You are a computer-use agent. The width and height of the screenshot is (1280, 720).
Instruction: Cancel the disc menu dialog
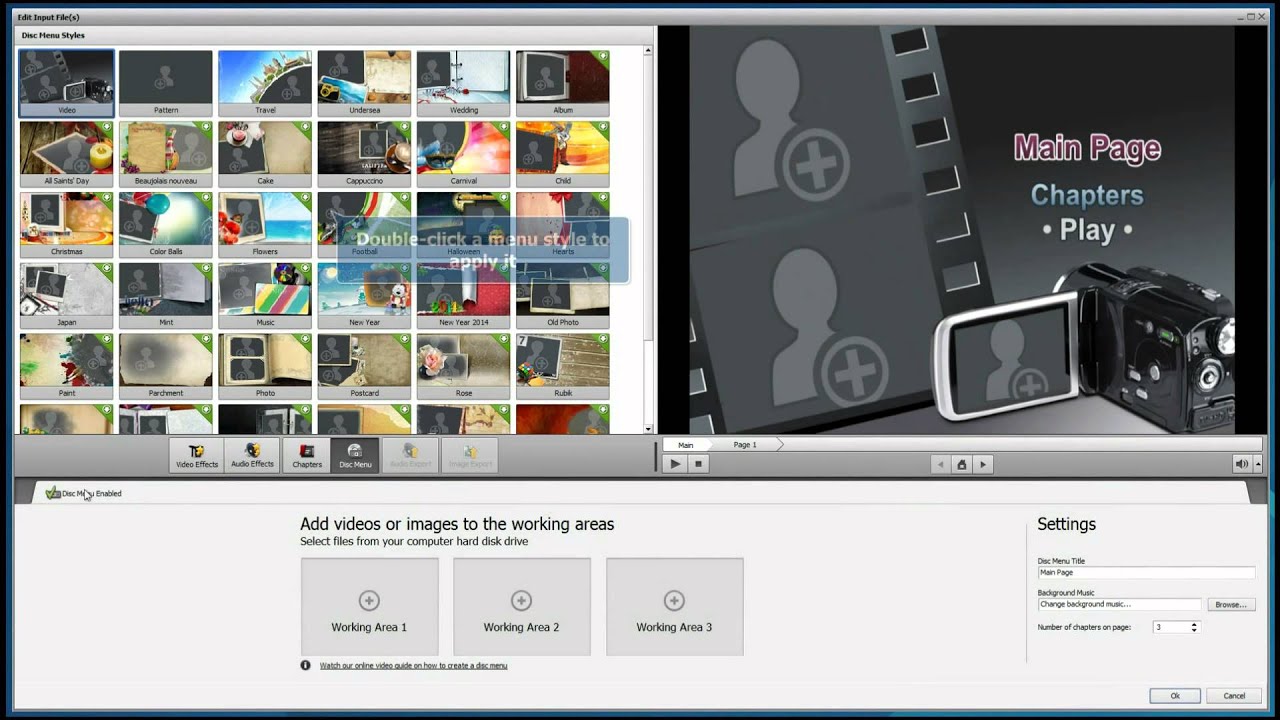point(1234,696)
